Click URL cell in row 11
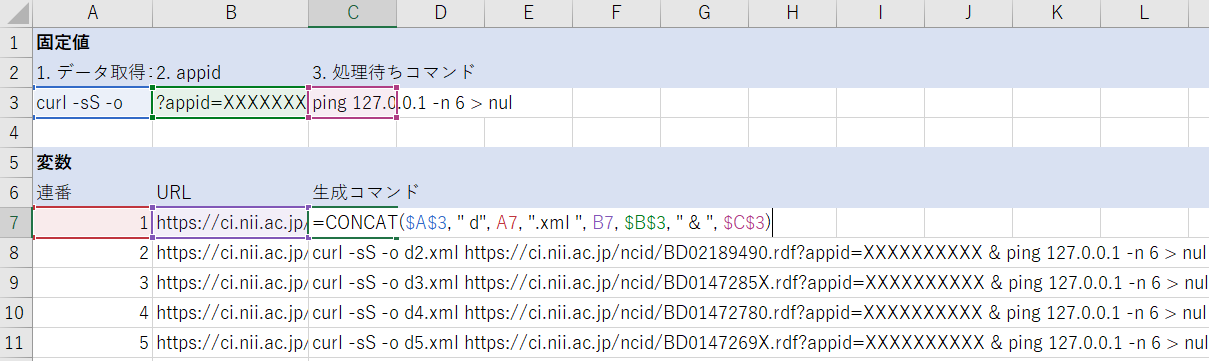Viewport: 1209px width, 361px height. click(231, 343)
